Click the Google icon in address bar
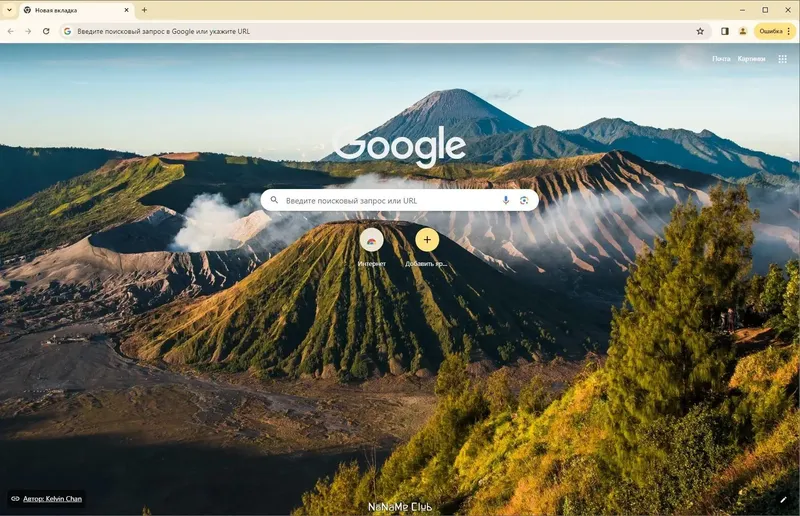 click(67, 31)
